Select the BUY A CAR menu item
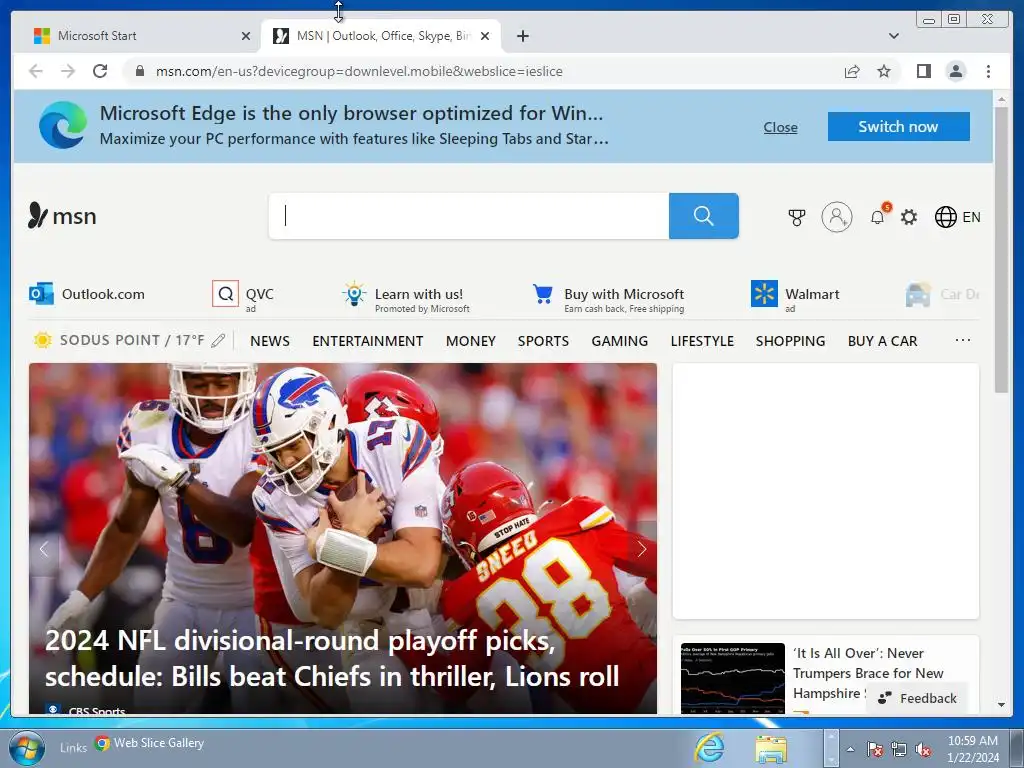Image resolution: width=1024 pixels, height=768 pixels. click(x=882, y=341)
